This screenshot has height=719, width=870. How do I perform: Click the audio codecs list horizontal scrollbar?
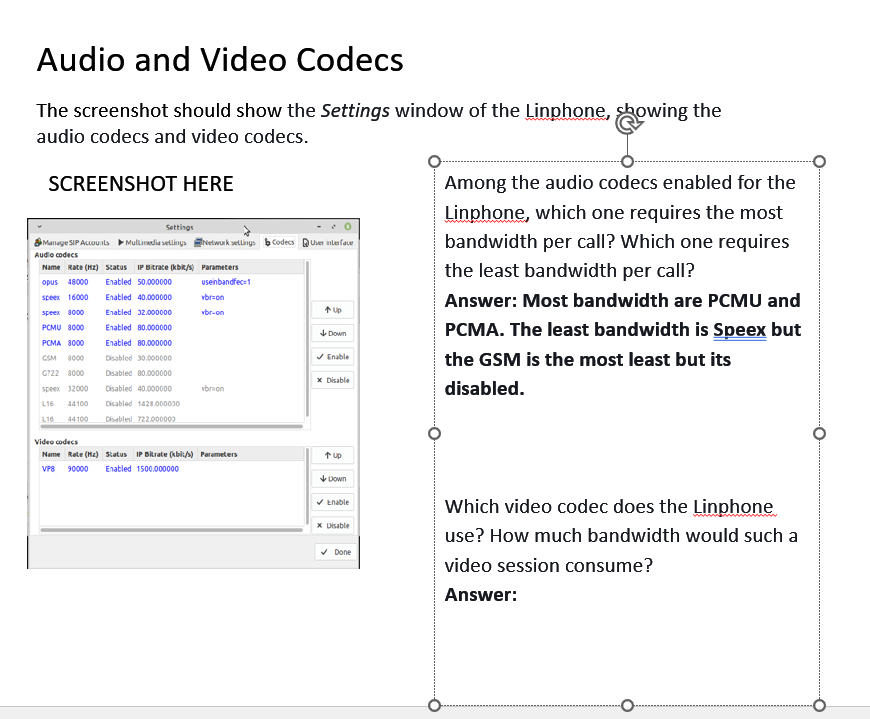click(171, 427)
